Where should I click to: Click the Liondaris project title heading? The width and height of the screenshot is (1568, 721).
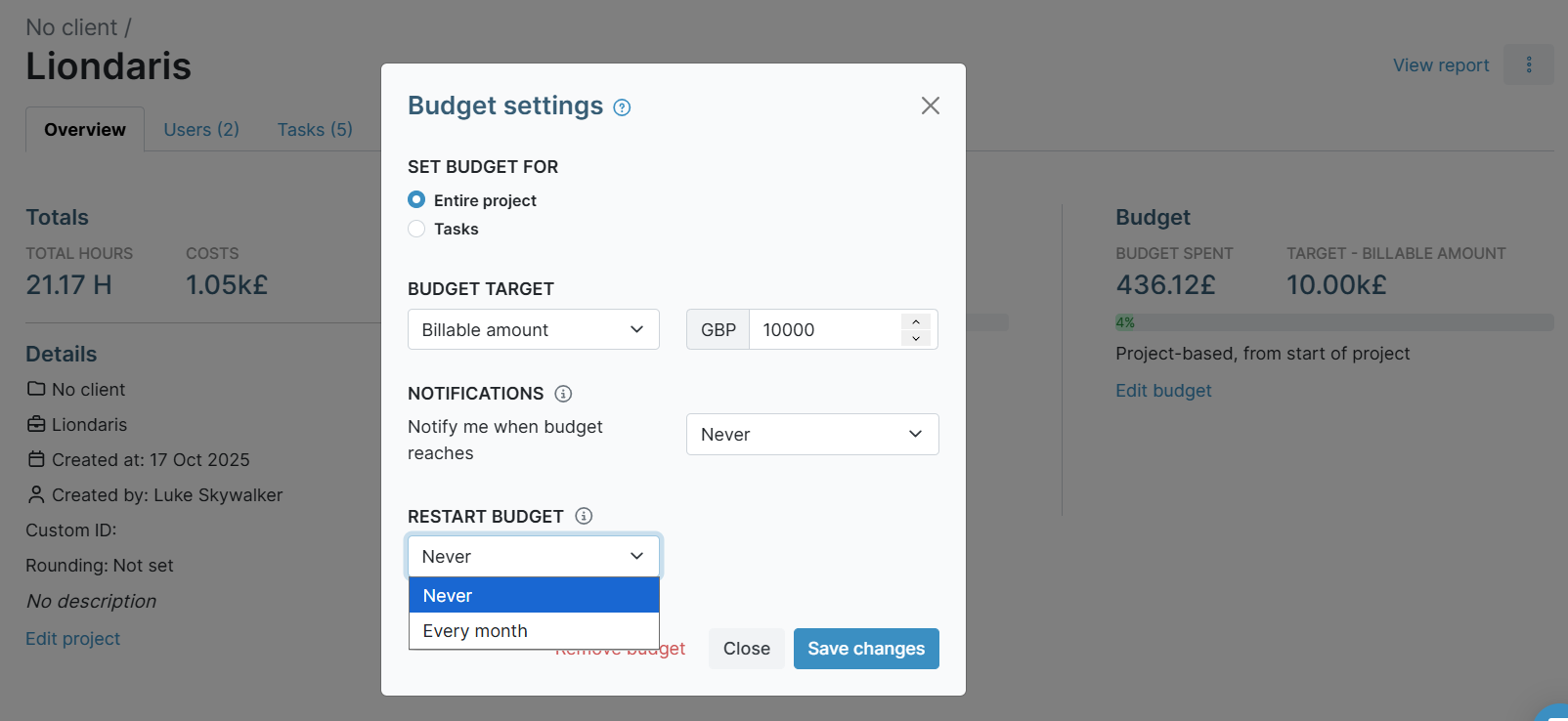click(109, 66)
